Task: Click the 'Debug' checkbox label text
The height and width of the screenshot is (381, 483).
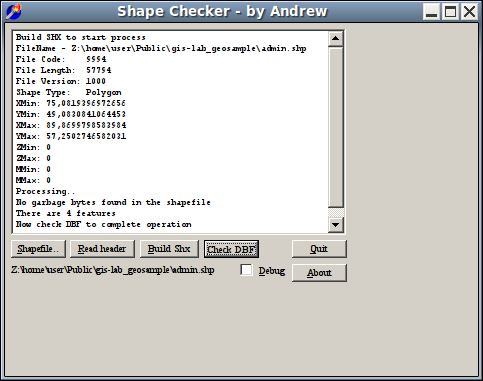Action: [272, 271]
